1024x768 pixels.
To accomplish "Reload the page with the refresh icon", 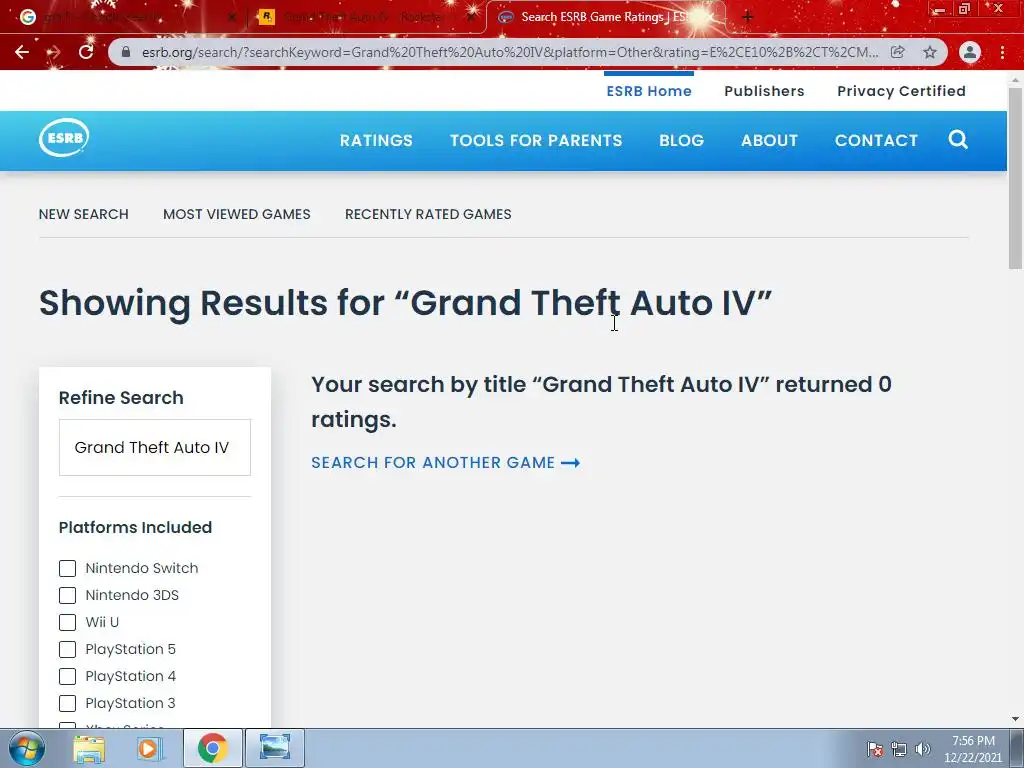I will click(x=86, y=52).
